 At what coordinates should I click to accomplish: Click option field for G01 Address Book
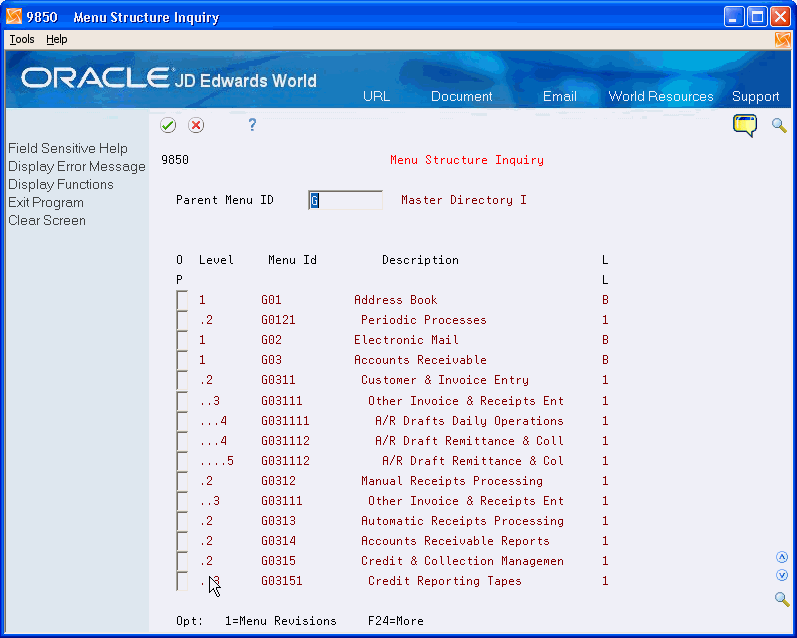182,300
